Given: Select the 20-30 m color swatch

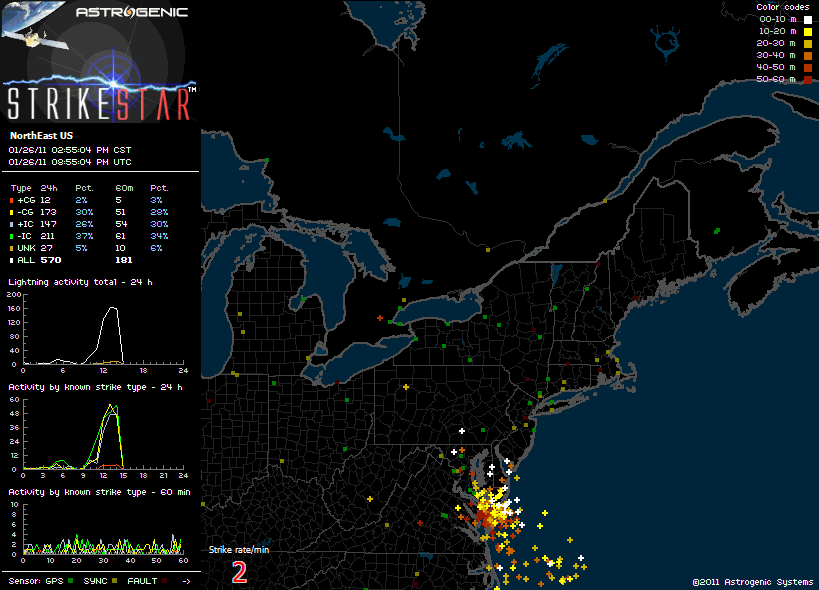Looking at the screenshot, I should (808, 44).
